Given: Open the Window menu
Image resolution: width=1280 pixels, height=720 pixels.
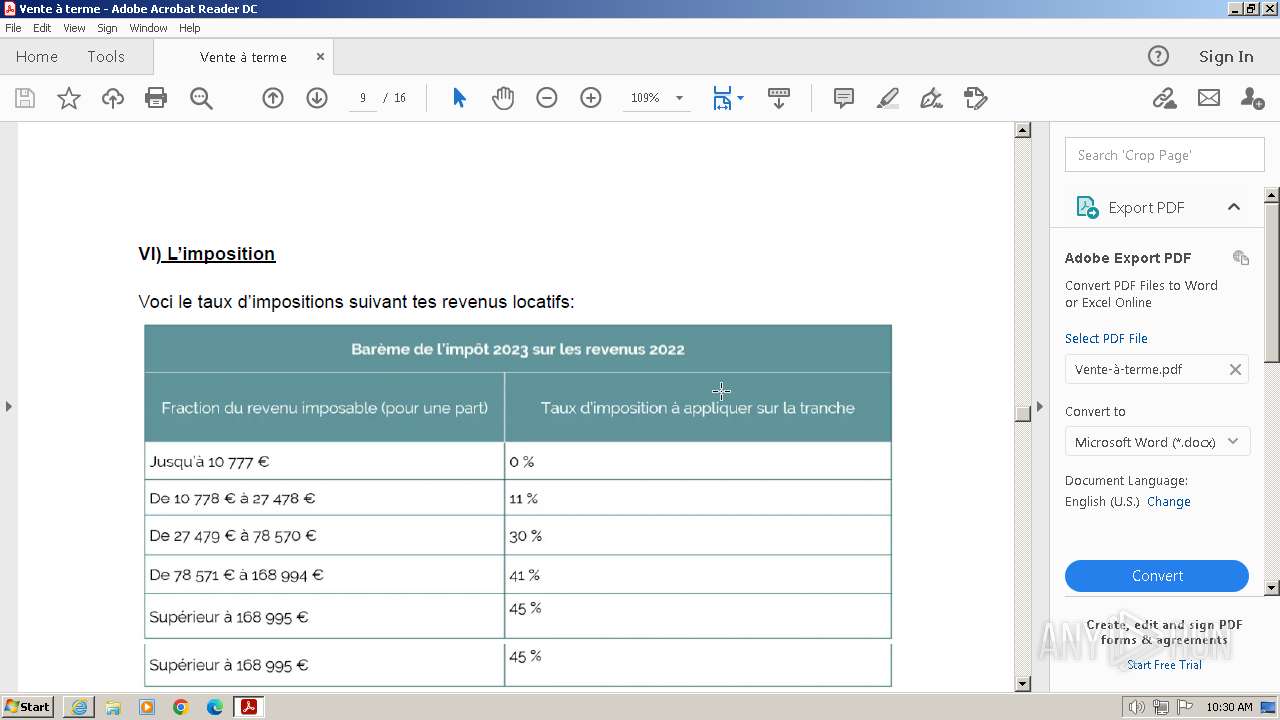Looking at the screenshot, I should (x=148, y=28).
